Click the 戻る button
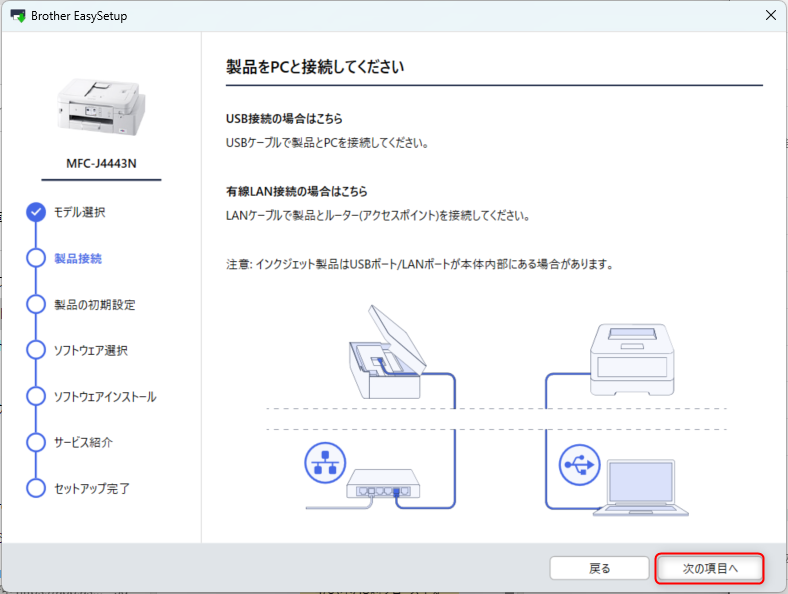Viewport: 788px width, 594px height. 599,568
